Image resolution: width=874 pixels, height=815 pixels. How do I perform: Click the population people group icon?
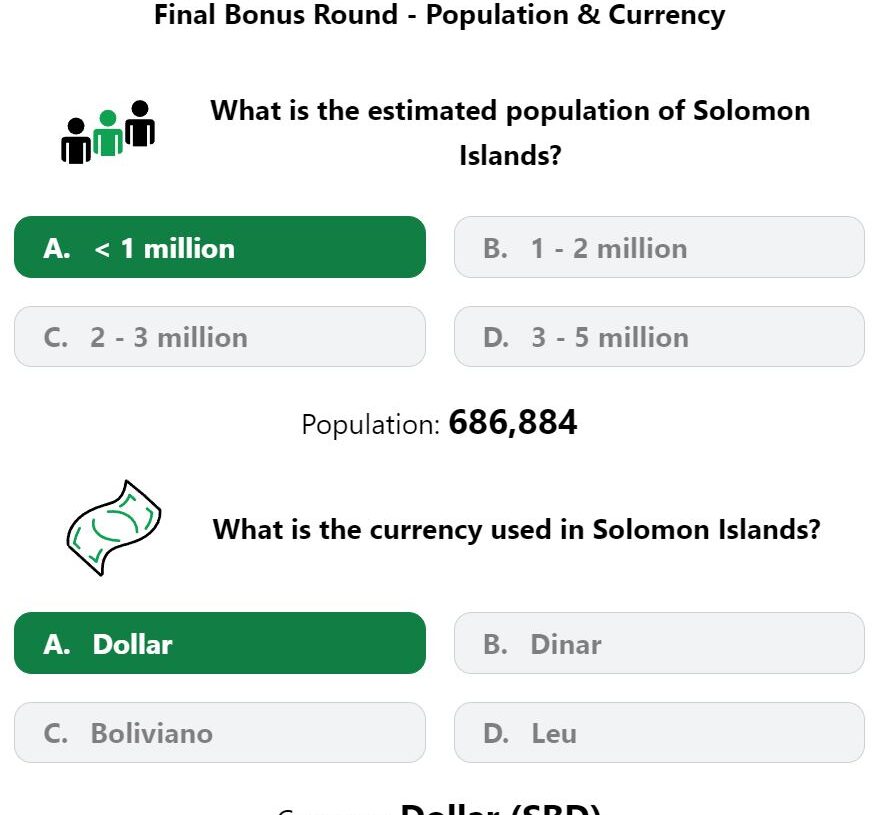tap(108, 132)
